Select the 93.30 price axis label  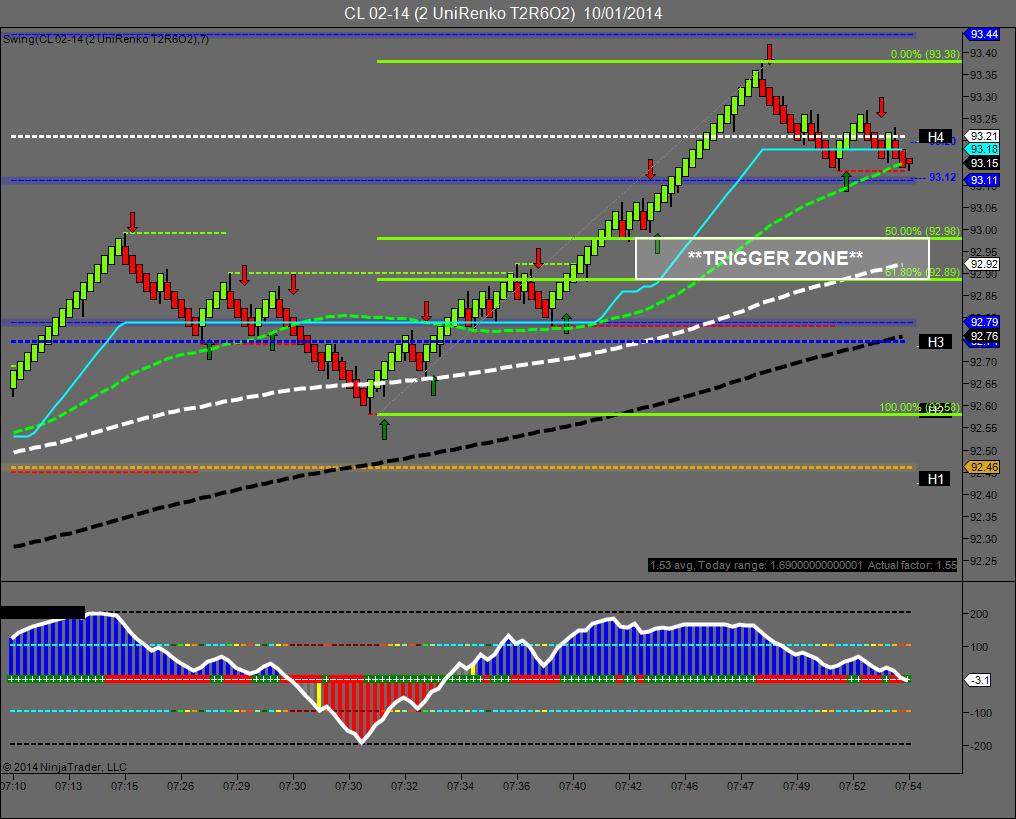[x=983, y=97]
